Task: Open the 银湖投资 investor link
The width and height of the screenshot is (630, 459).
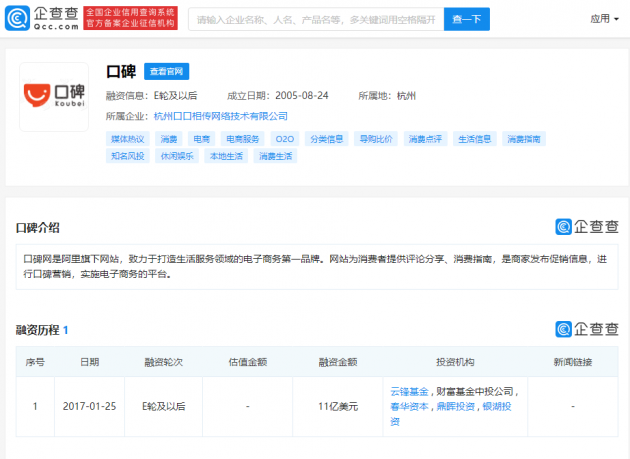Action: pyautogui.click(x=497, y=407)
